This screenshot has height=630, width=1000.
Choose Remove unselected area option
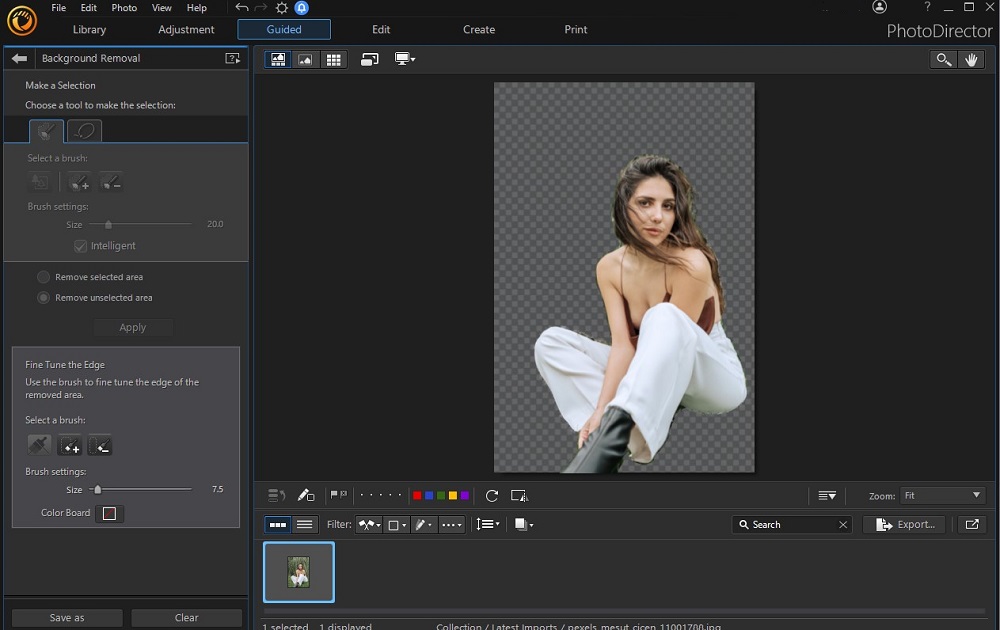(x=43, y=297)
